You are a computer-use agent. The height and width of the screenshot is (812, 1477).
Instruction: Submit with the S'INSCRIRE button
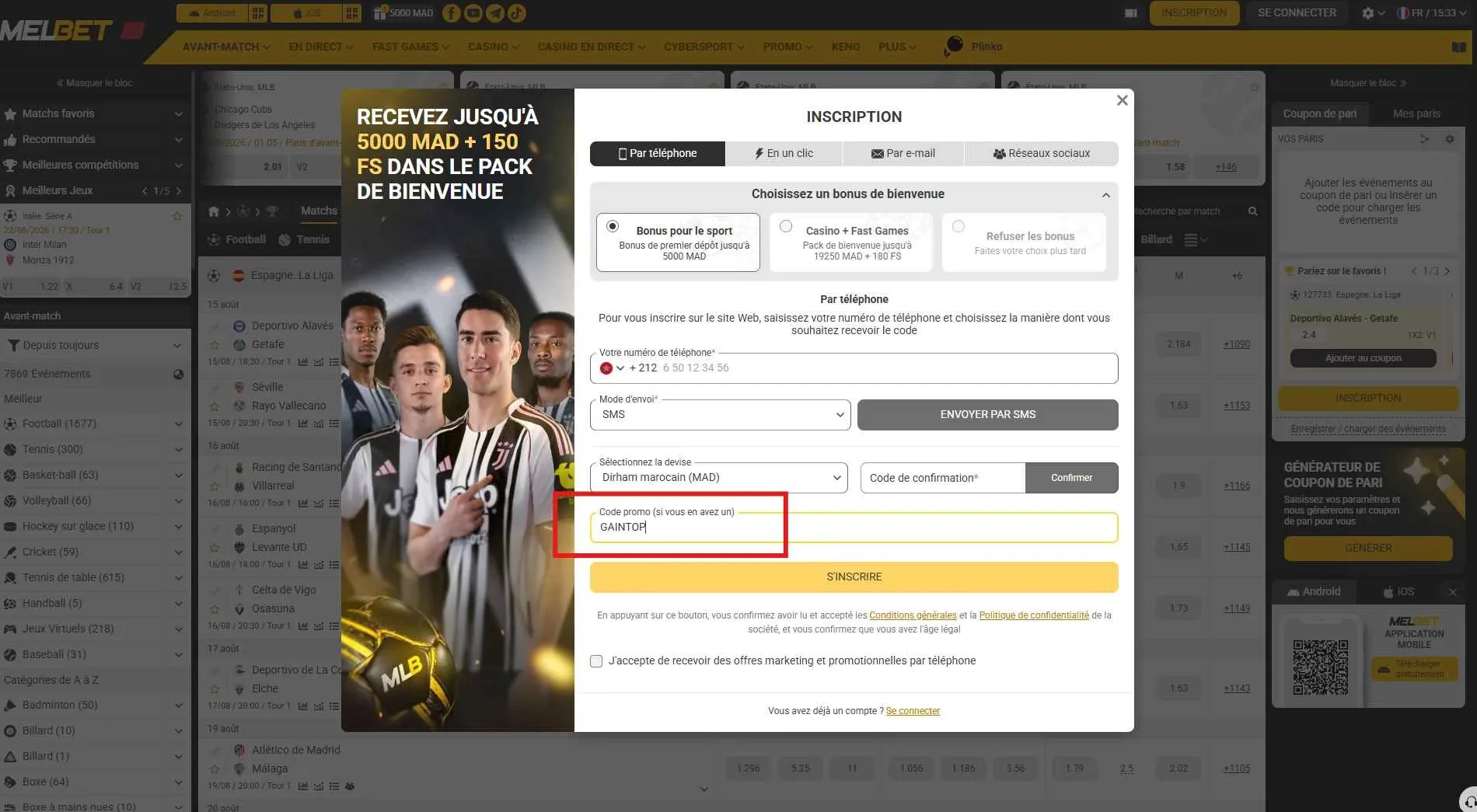[x=854, y=577]
